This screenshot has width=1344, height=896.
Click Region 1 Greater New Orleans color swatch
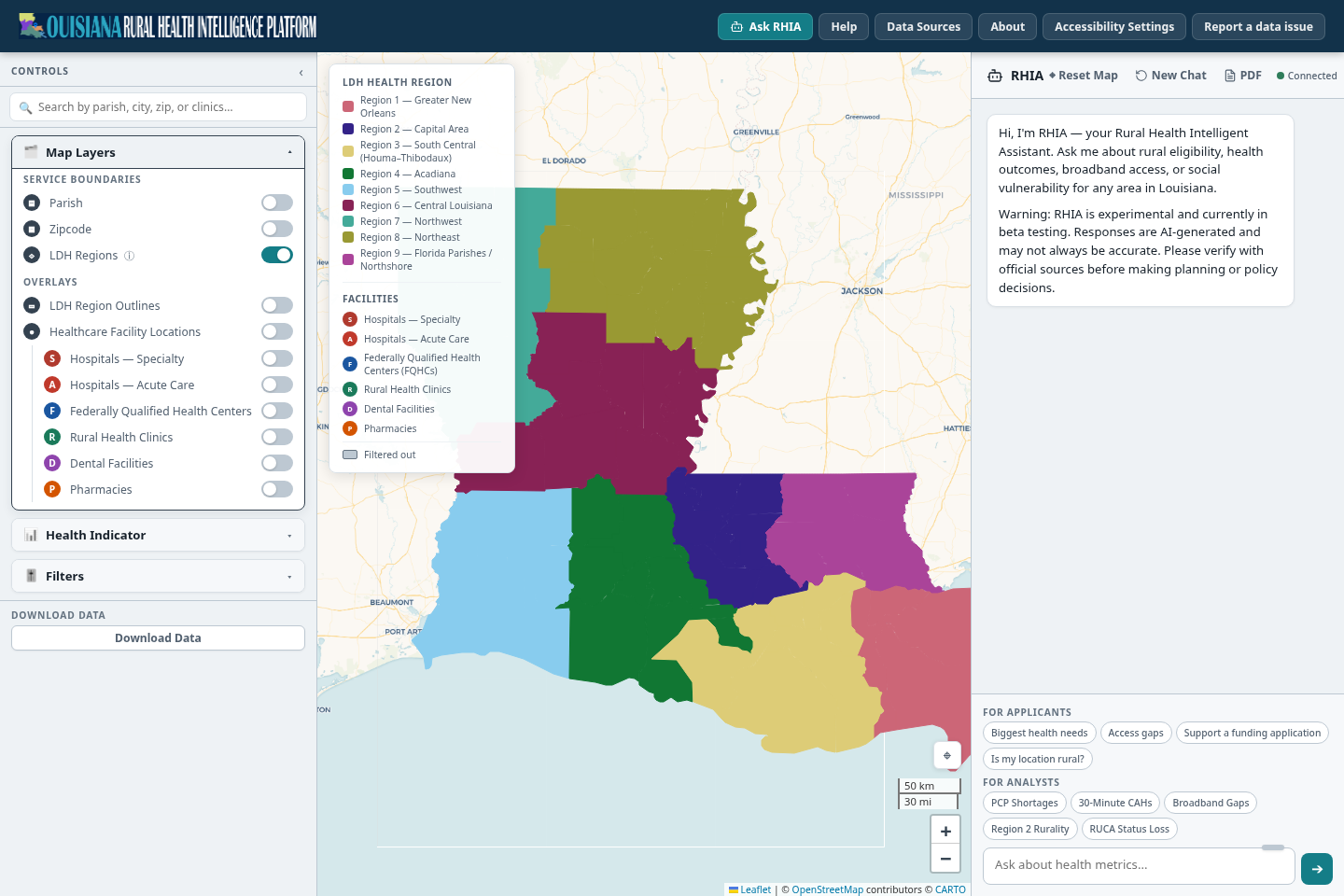348,106
